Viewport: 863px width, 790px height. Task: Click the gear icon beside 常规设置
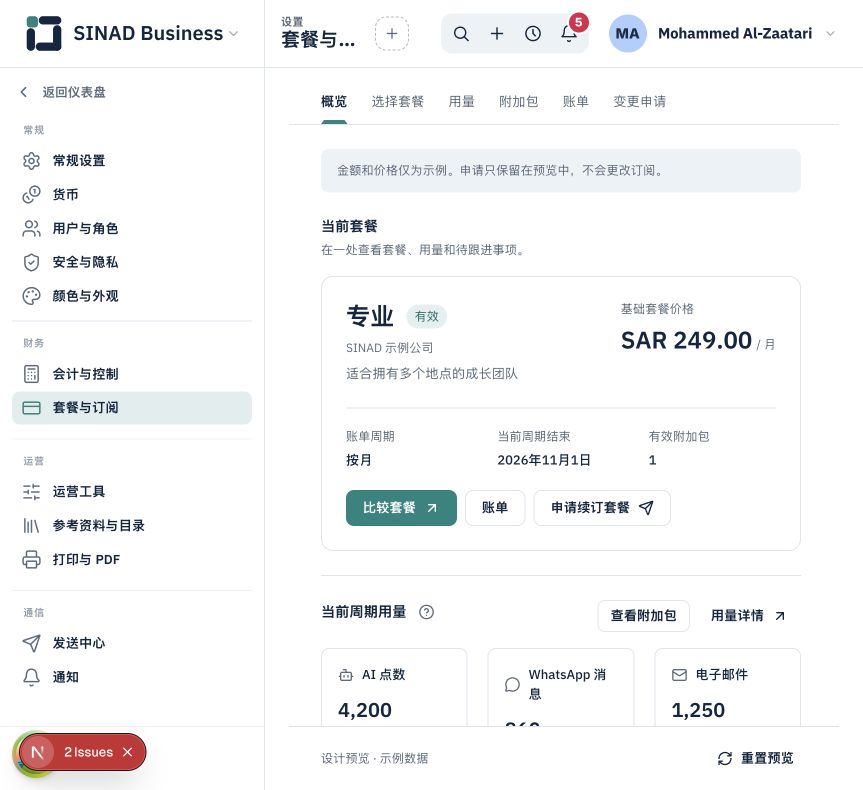click(x=31, y=161)
